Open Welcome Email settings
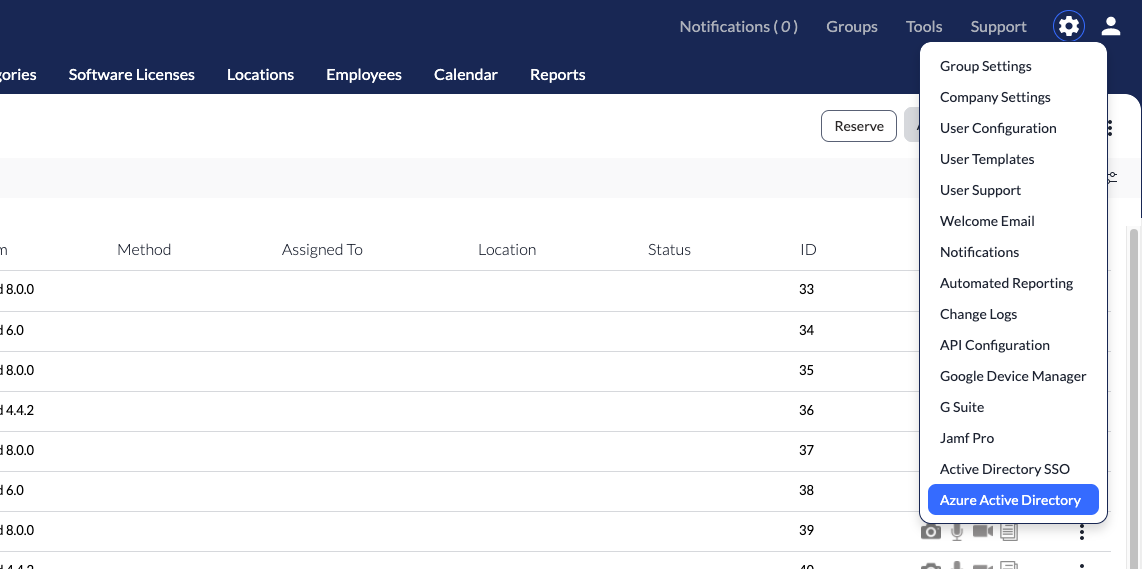 tap(987, 221)
